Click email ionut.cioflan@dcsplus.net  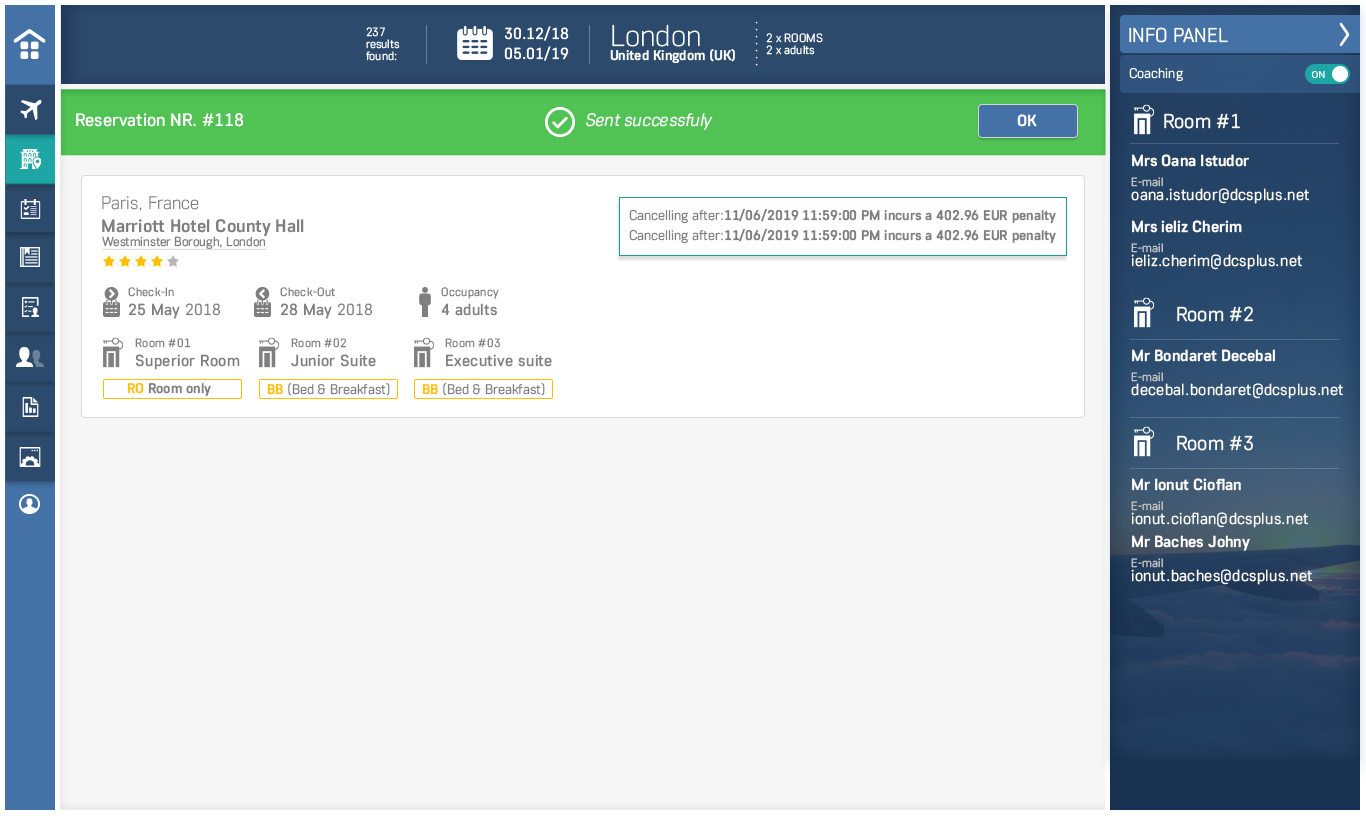pos(1220,519)
